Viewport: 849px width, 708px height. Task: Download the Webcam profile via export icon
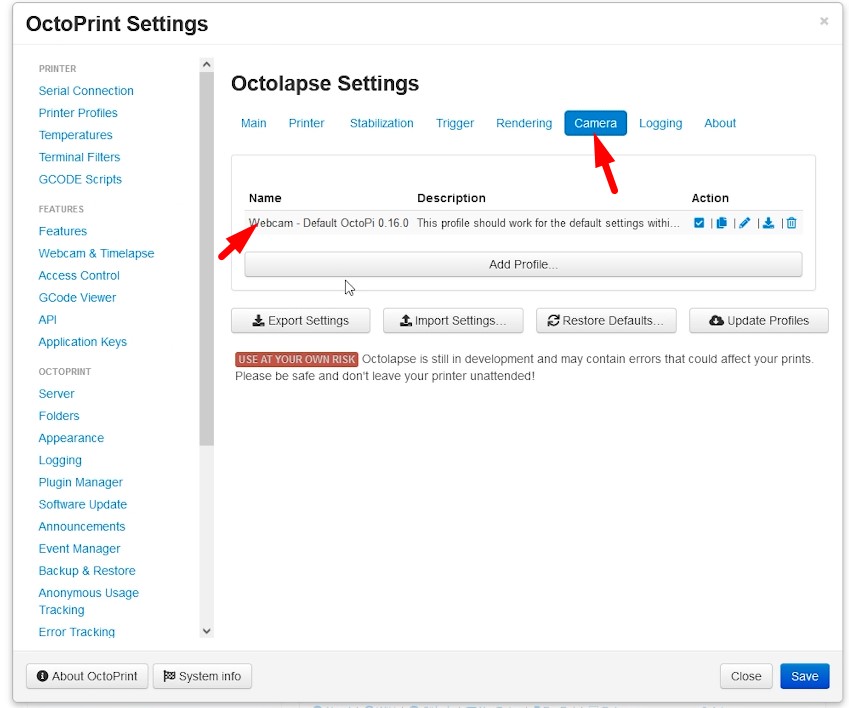pyautogui.click(x=768, y=223)
